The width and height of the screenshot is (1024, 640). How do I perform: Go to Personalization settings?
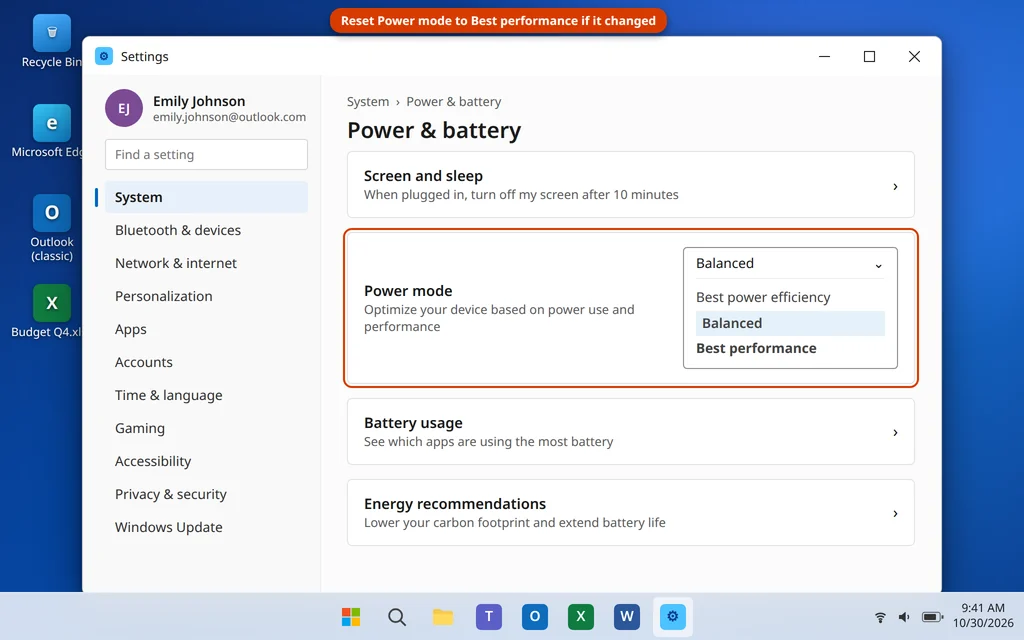pyautogui.click(x=206, y=296)
